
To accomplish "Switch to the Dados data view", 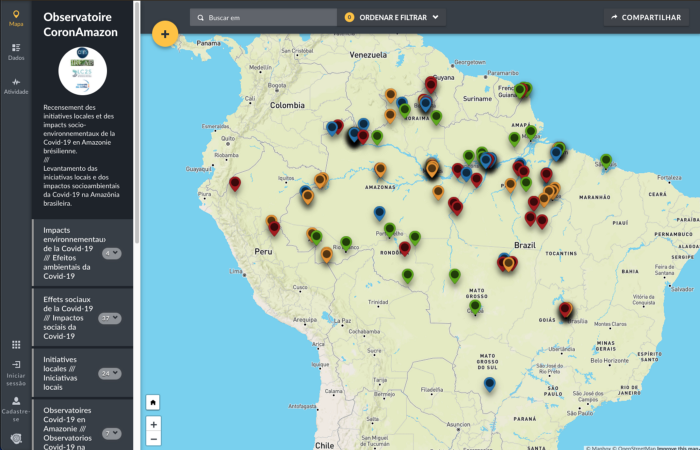I will tap(16, 52).
